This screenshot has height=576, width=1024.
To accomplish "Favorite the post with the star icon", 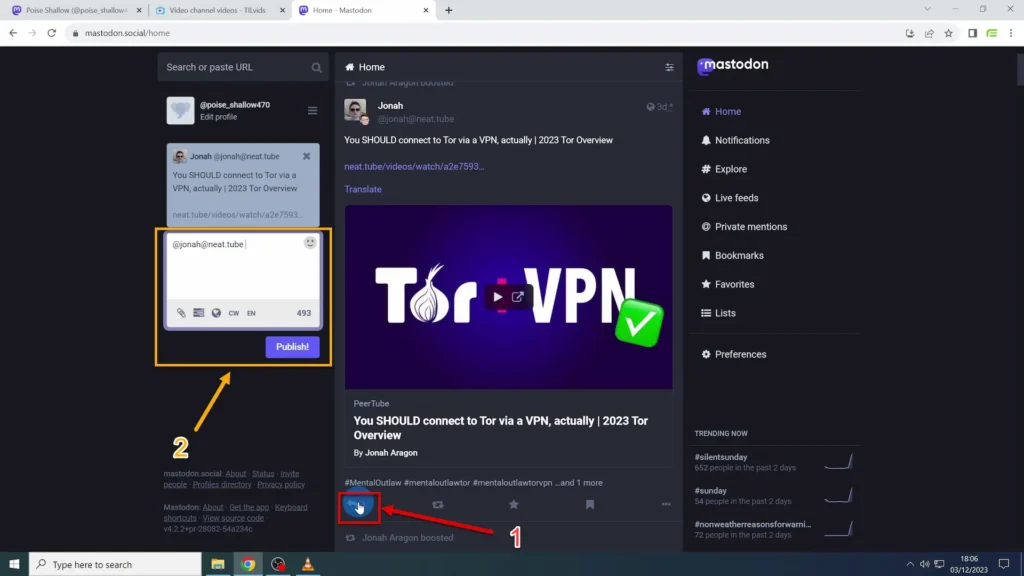I will (513, 504).
